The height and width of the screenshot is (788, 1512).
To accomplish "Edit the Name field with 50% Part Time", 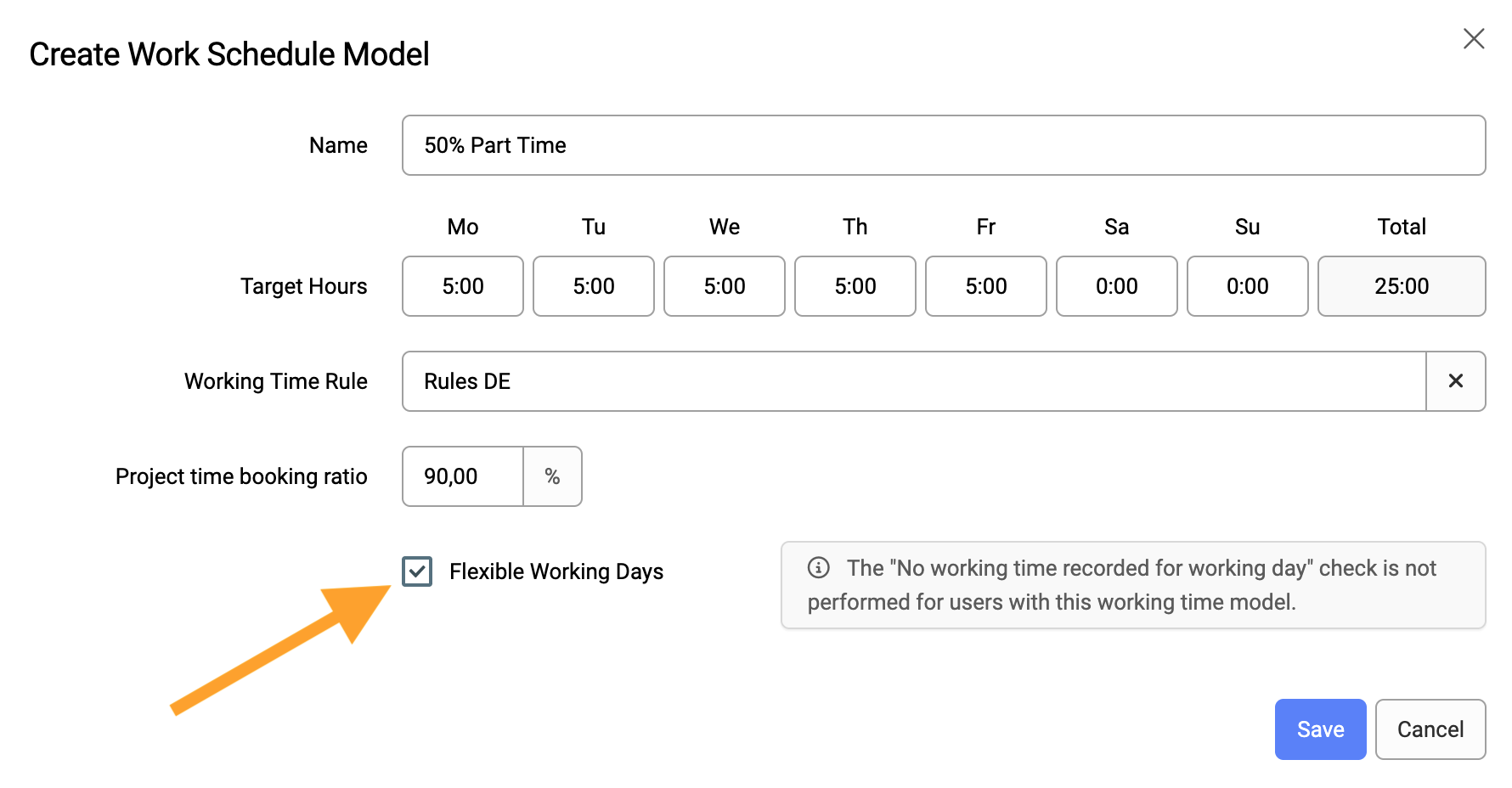I will pos(944,145).
